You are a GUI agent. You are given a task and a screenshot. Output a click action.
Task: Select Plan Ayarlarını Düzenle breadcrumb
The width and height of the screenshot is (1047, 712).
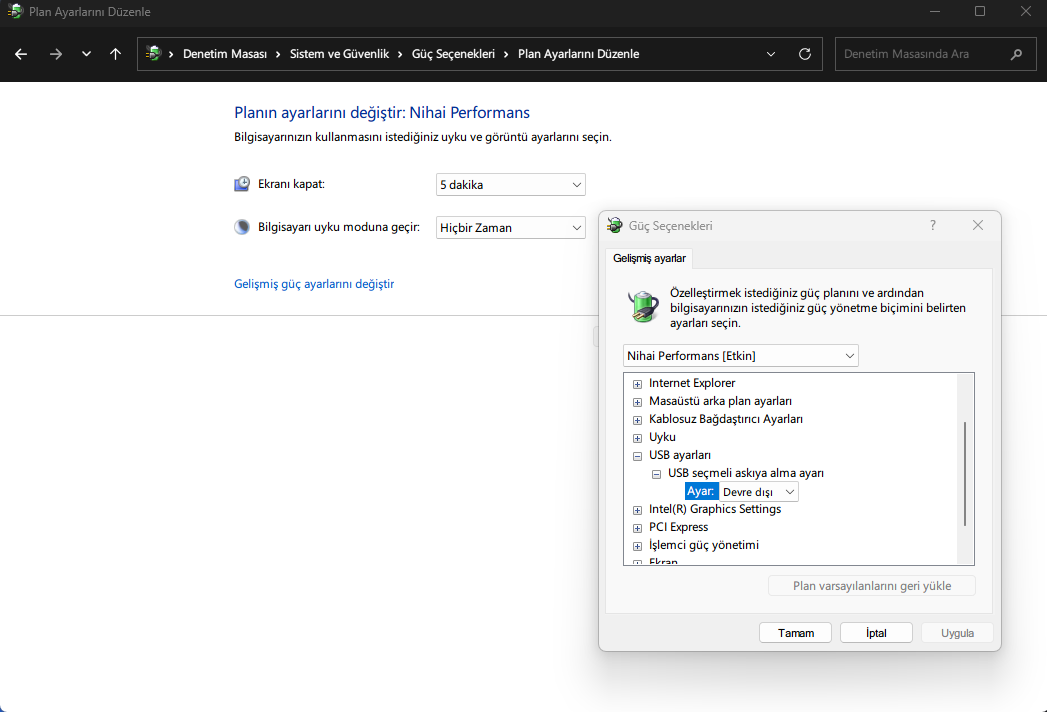[x=579, y=54]
